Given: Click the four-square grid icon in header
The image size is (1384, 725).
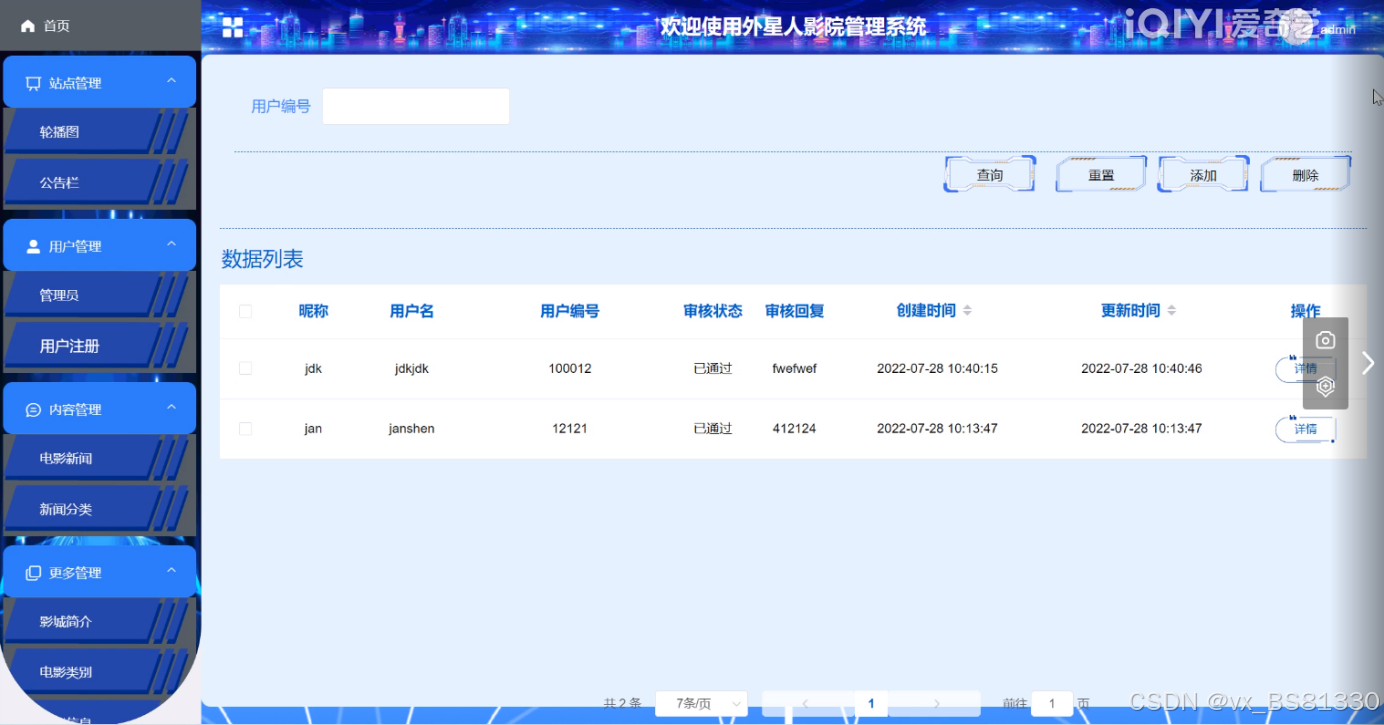Looking at the screenshot, I should pyautogui.click(x=233, y=27).
